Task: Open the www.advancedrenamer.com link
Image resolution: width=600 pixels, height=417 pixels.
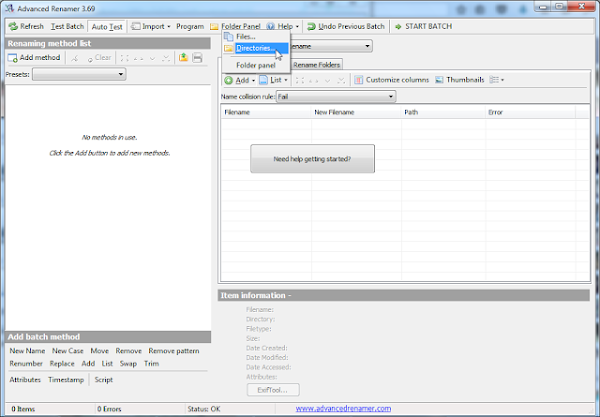Action: (x=343, y=409)
